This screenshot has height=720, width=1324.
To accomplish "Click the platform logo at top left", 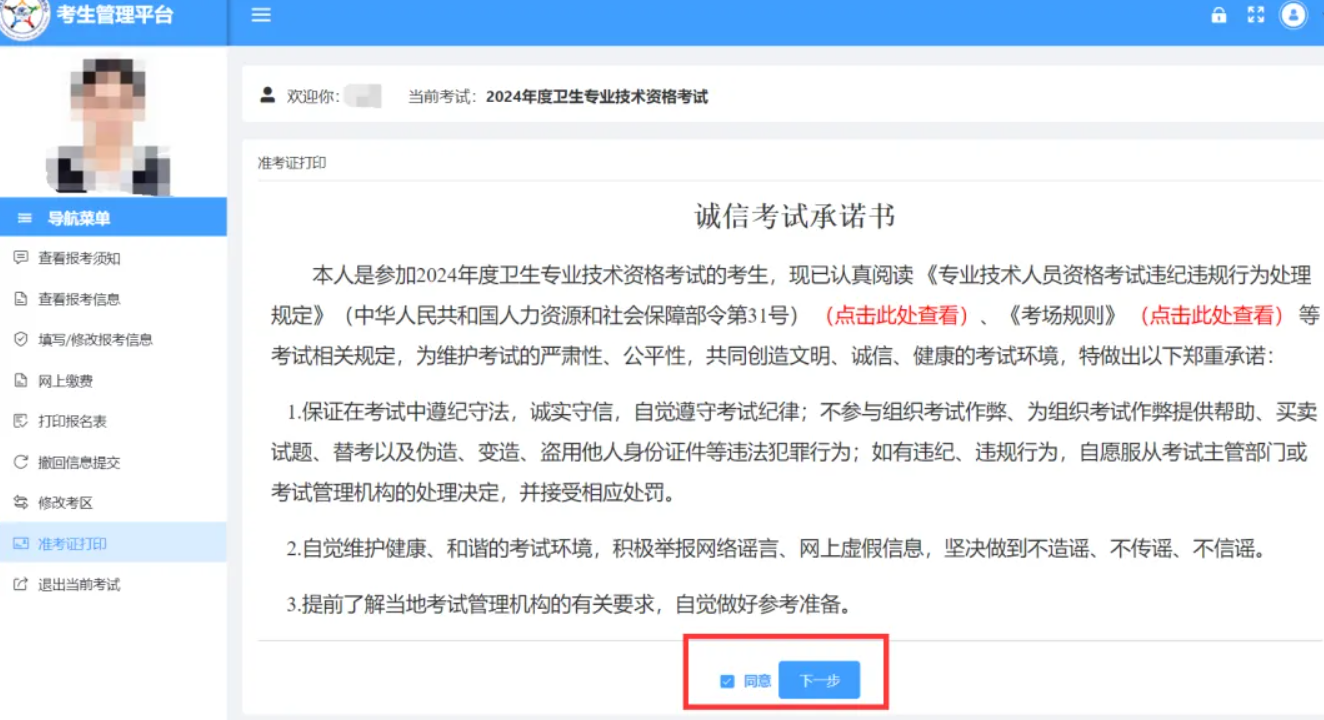I will [24, 18].
